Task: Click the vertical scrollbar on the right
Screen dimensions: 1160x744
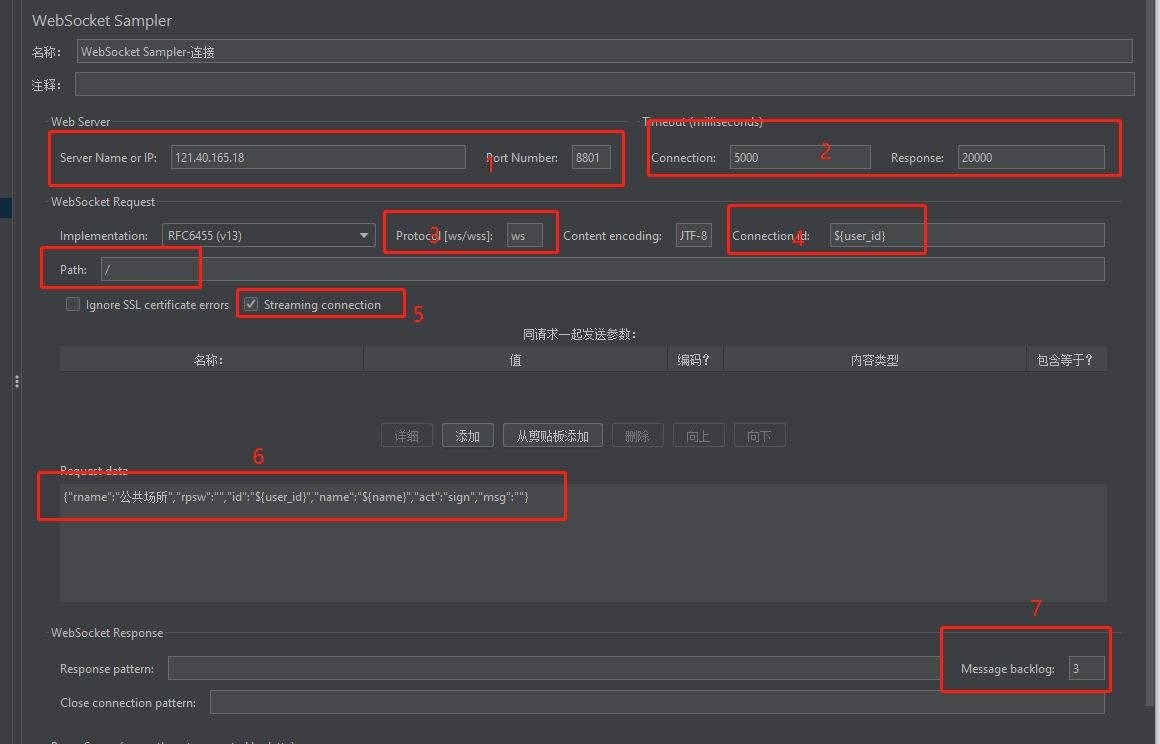Action: tap(1152, 351)
